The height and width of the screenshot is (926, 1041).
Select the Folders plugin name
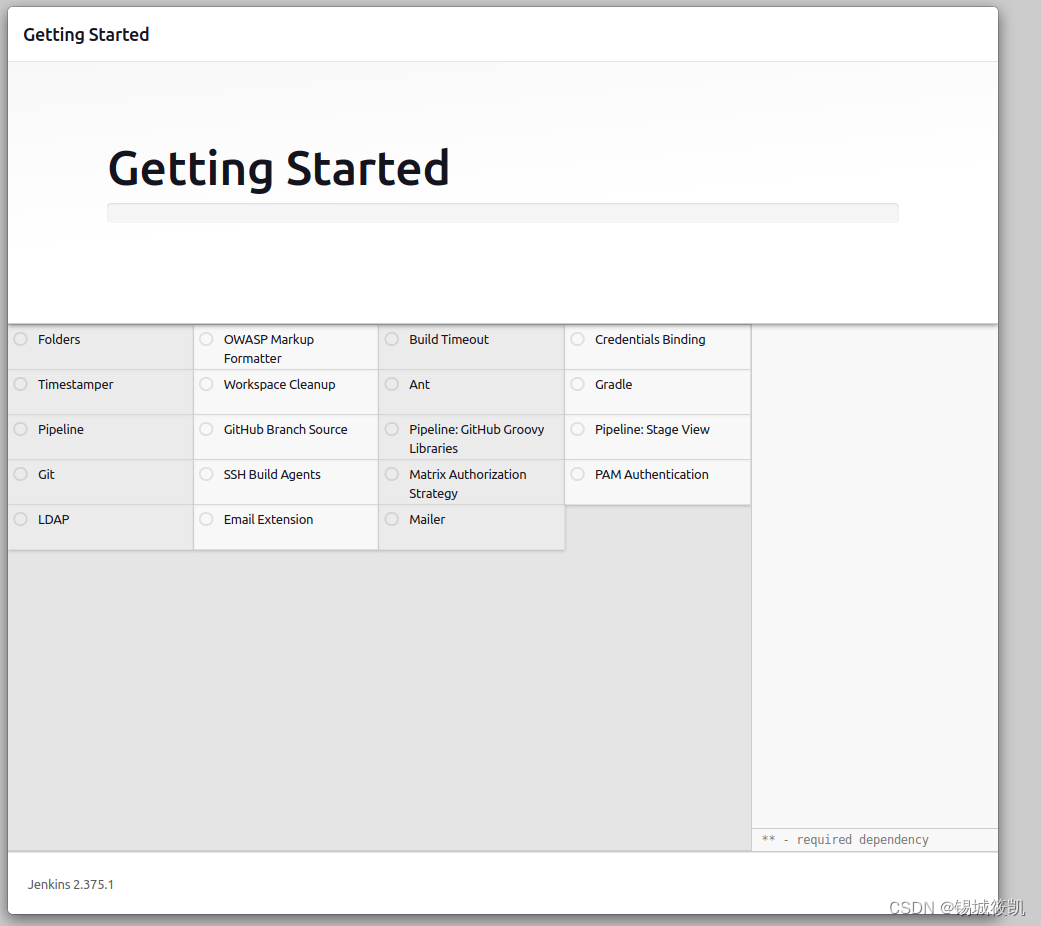tap(59, 339)
